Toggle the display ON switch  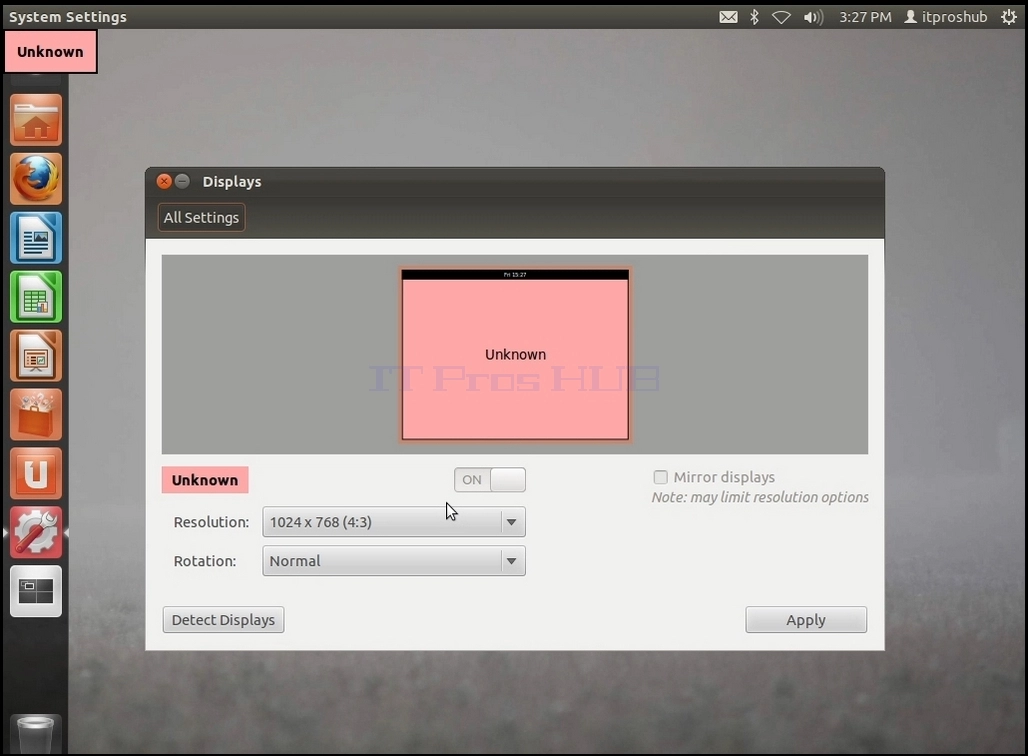(x=490, y=479)
